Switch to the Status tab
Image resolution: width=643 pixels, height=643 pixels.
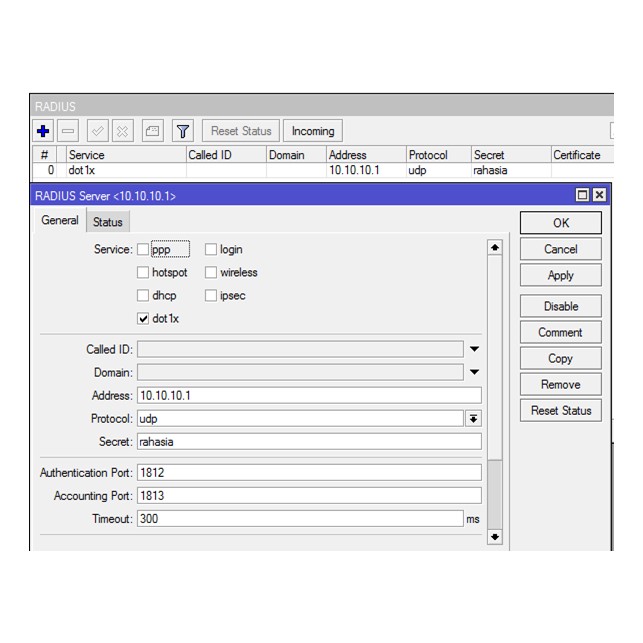point(108,222)
